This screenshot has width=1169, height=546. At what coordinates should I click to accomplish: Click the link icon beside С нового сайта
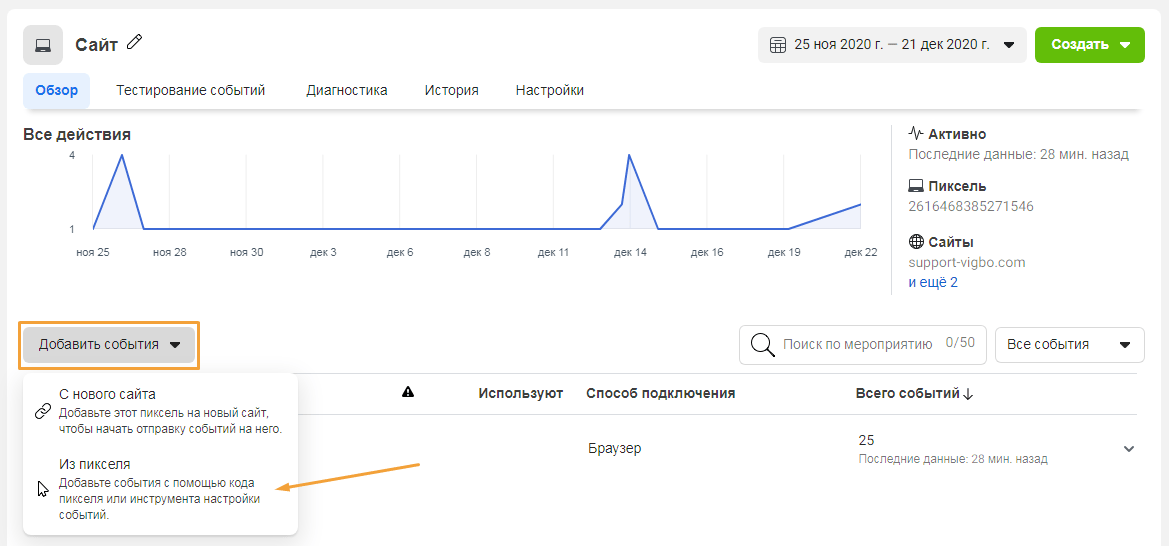click(x=43, y=412)
